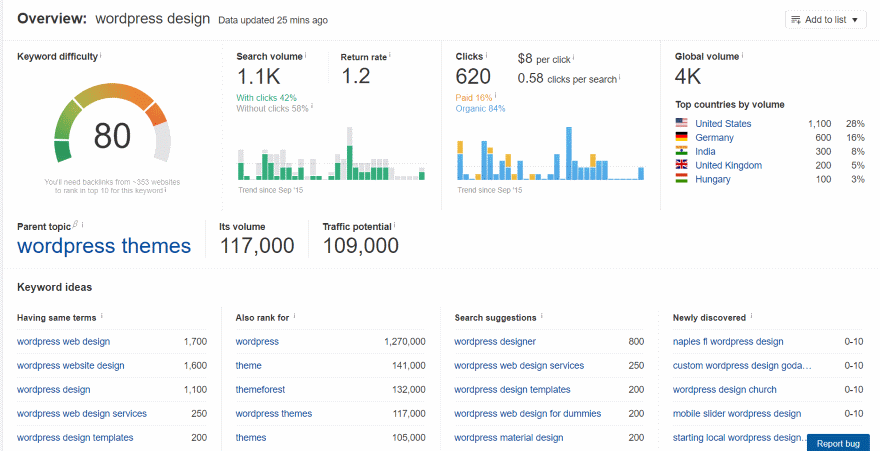Select the wordpress designer search suggestion
Screen dimensions: 880x451
coord(497,342)
